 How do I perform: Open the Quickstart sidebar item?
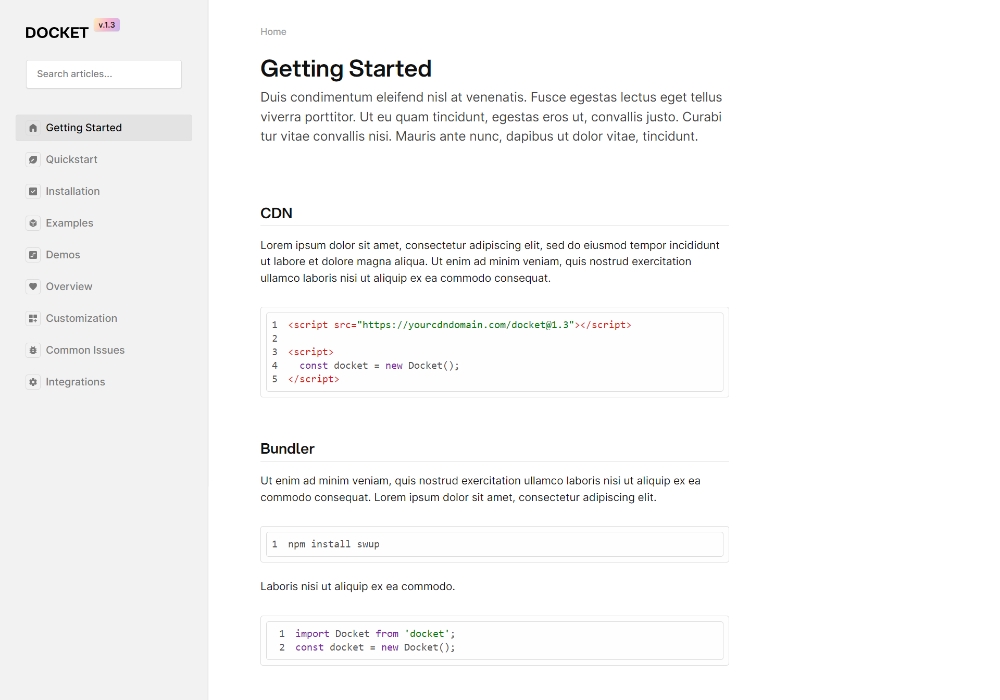104,159
